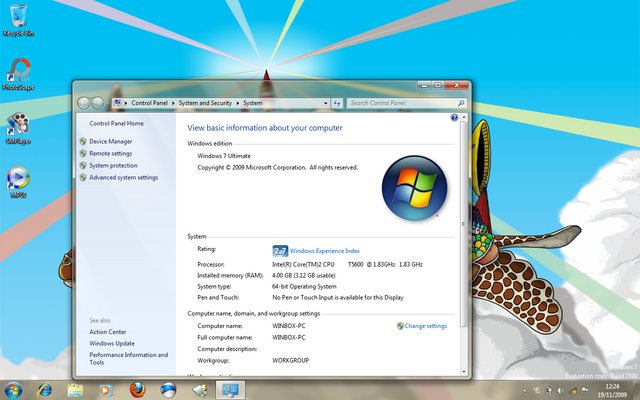
Task: Click the Show desktop strip at the taskbar's right end
Action: [x=636, y=390]
